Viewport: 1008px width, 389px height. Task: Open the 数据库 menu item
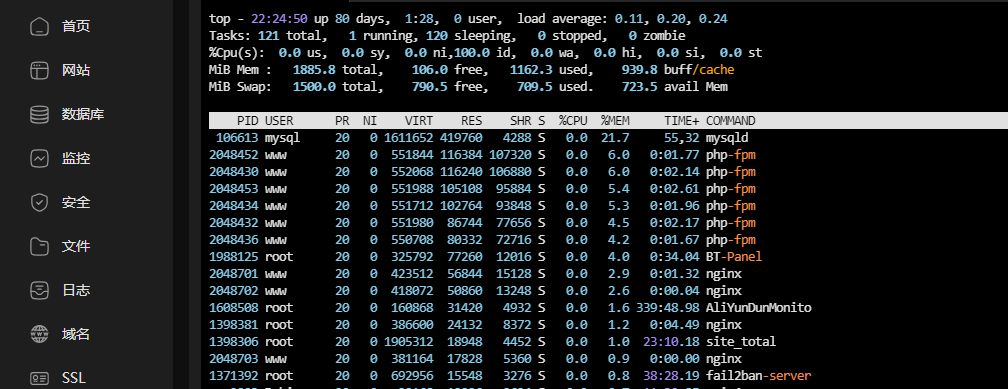(83, 114)
